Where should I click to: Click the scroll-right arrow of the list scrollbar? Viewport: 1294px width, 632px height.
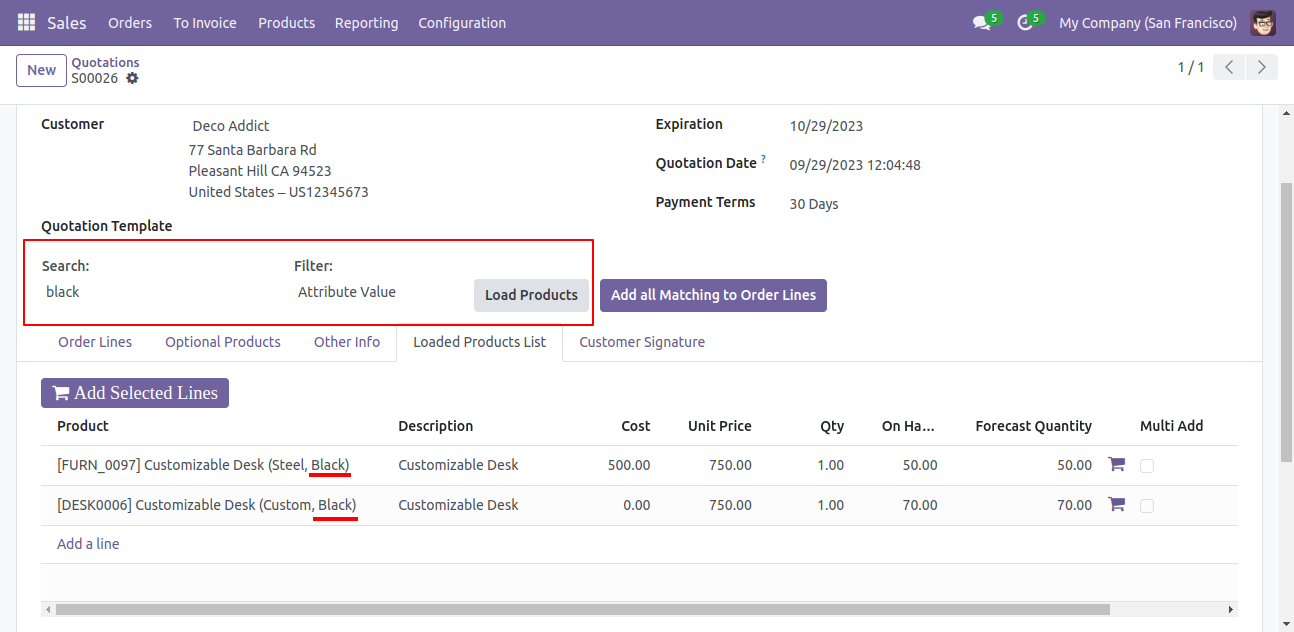1232,609
